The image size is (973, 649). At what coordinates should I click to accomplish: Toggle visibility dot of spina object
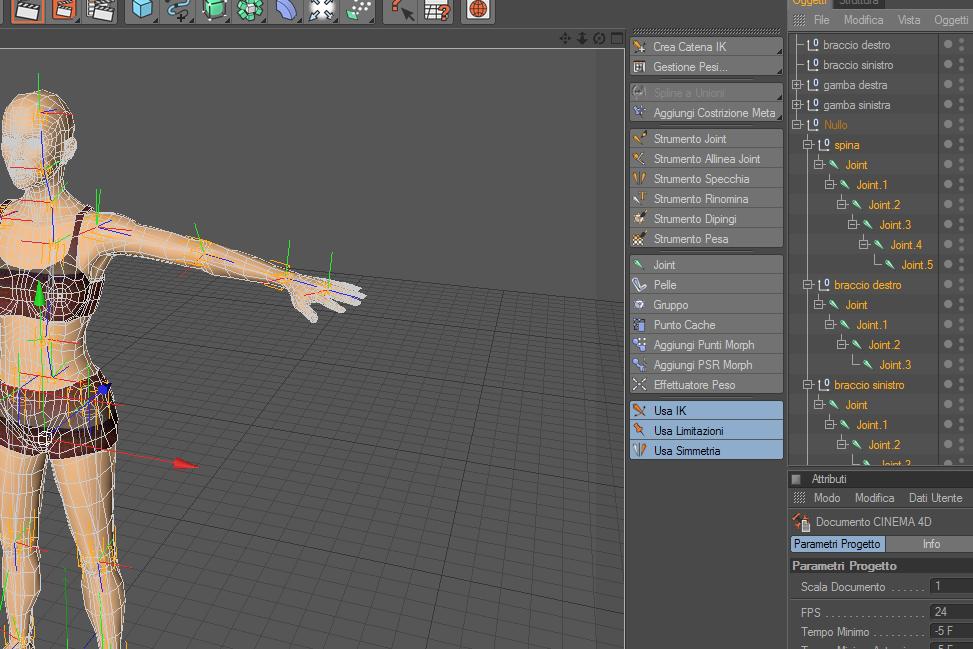click(948, 145)
